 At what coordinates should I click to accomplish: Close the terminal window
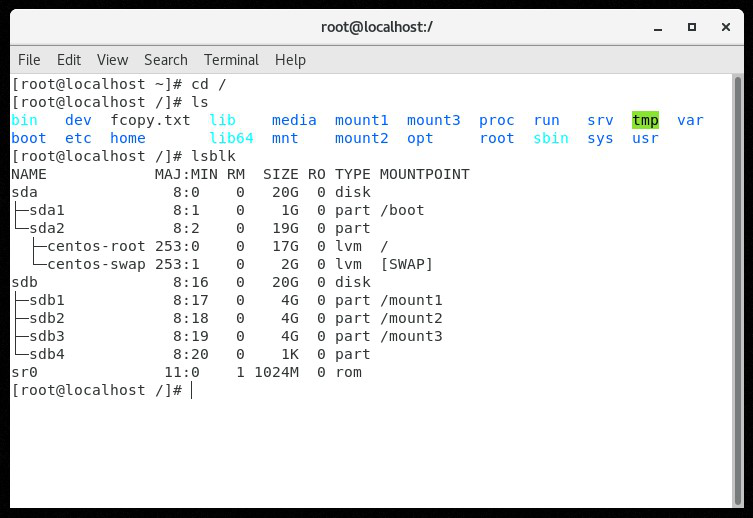click(x=726, y=26)
